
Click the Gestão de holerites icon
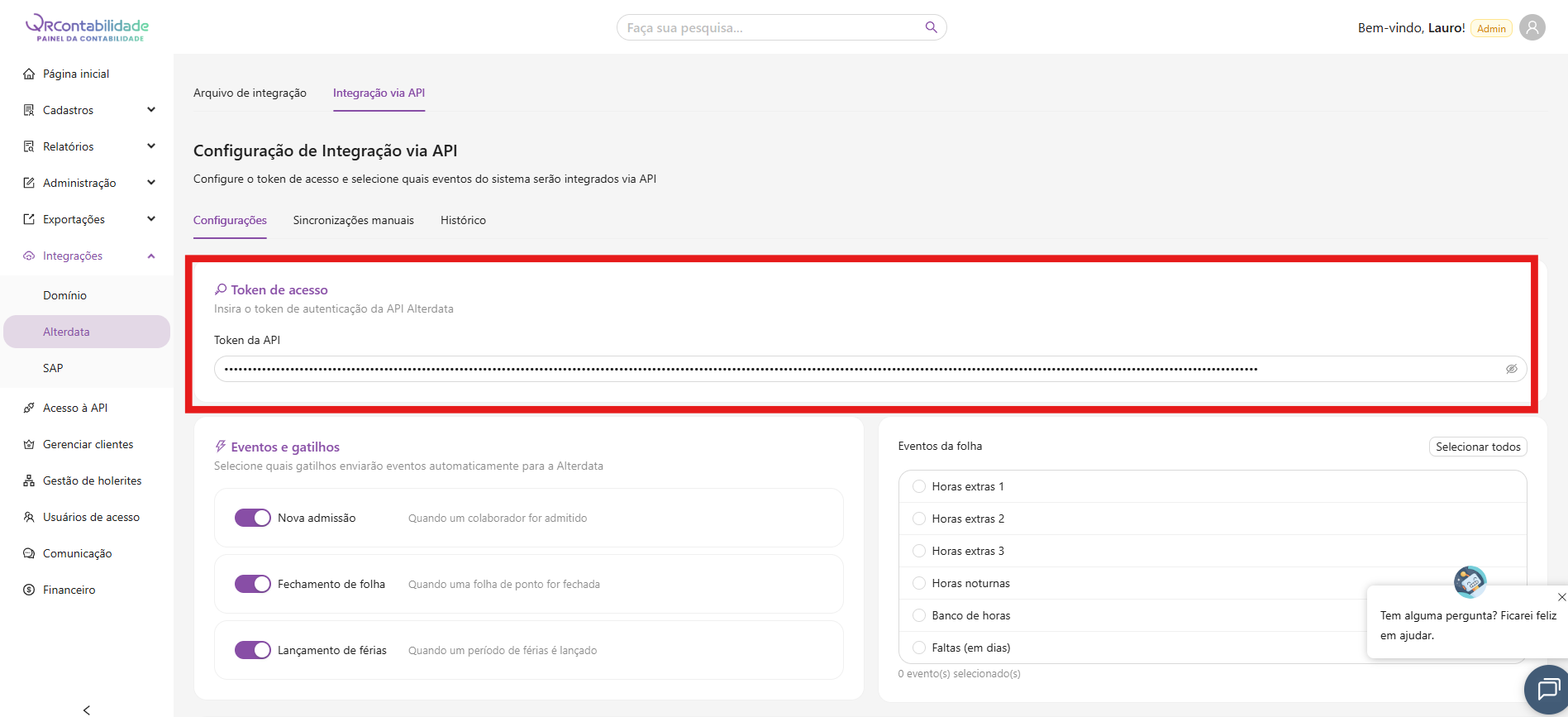pyautogui.click(x=29, y=480)
